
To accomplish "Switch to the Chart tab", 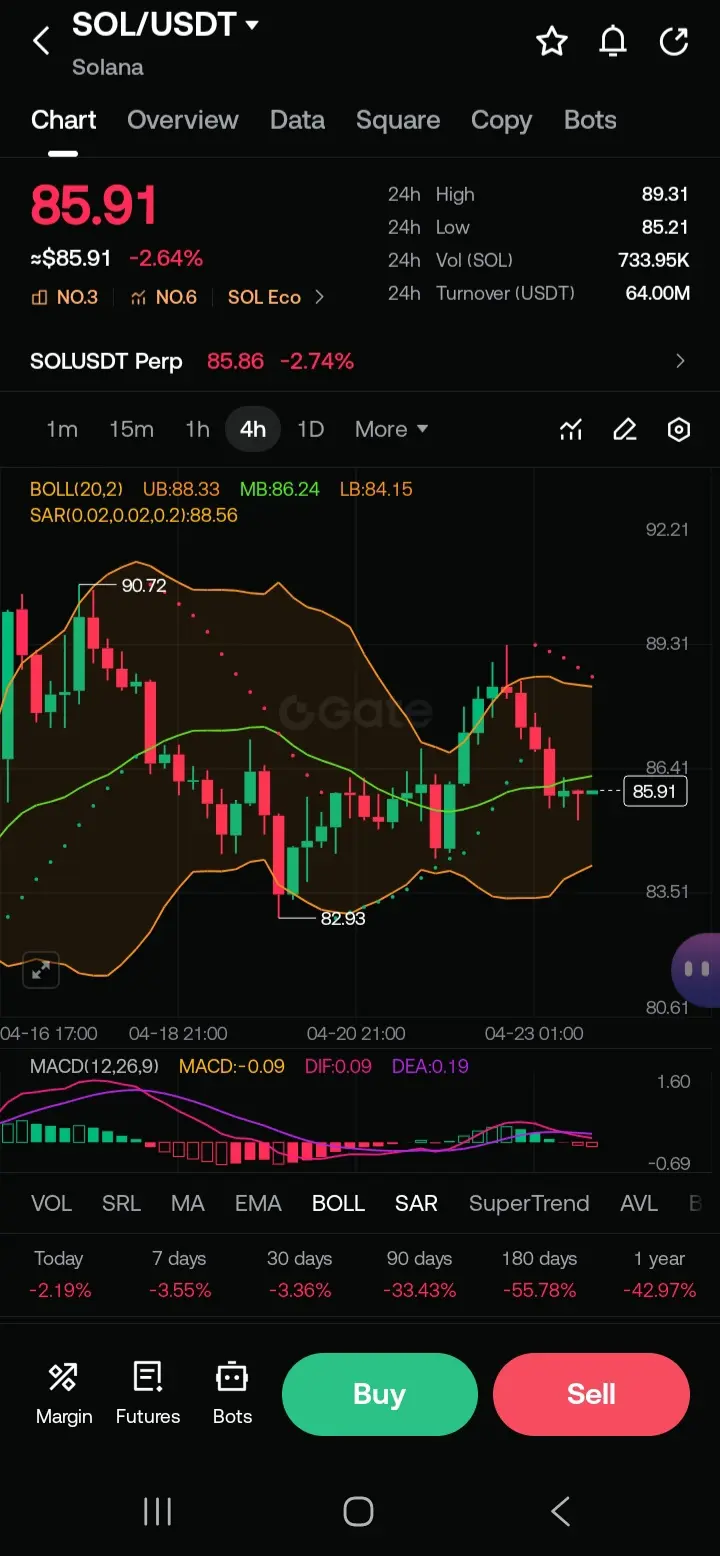I will (x=64, y=120).
